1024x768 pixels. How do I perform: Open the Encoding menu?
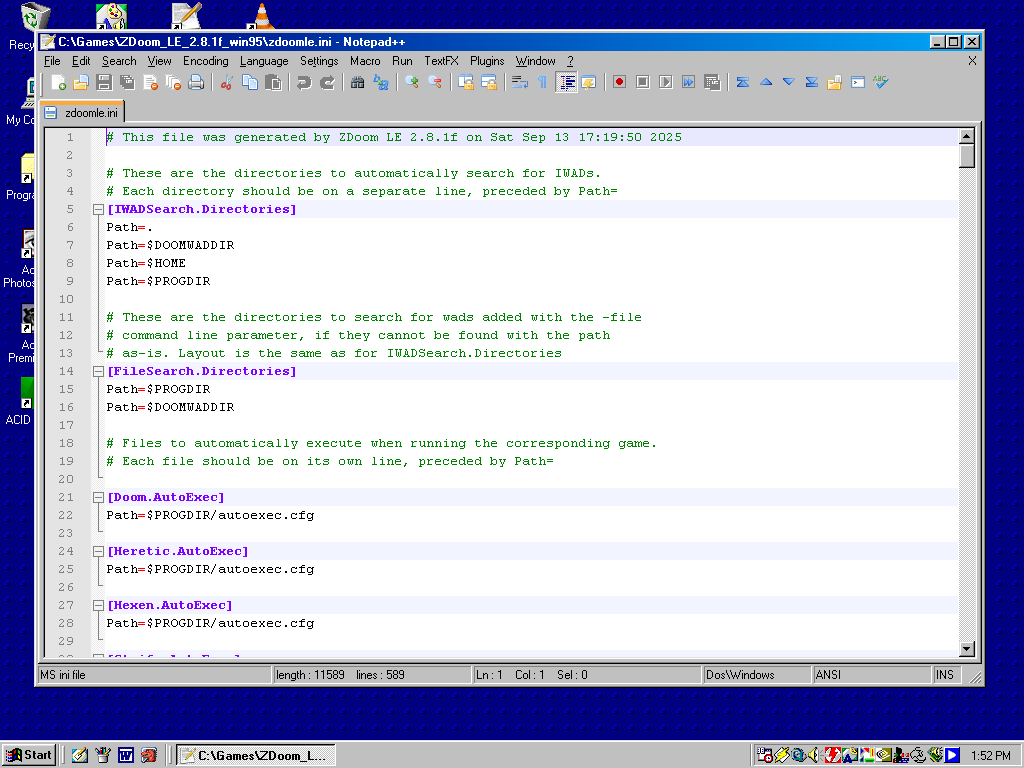205,61
